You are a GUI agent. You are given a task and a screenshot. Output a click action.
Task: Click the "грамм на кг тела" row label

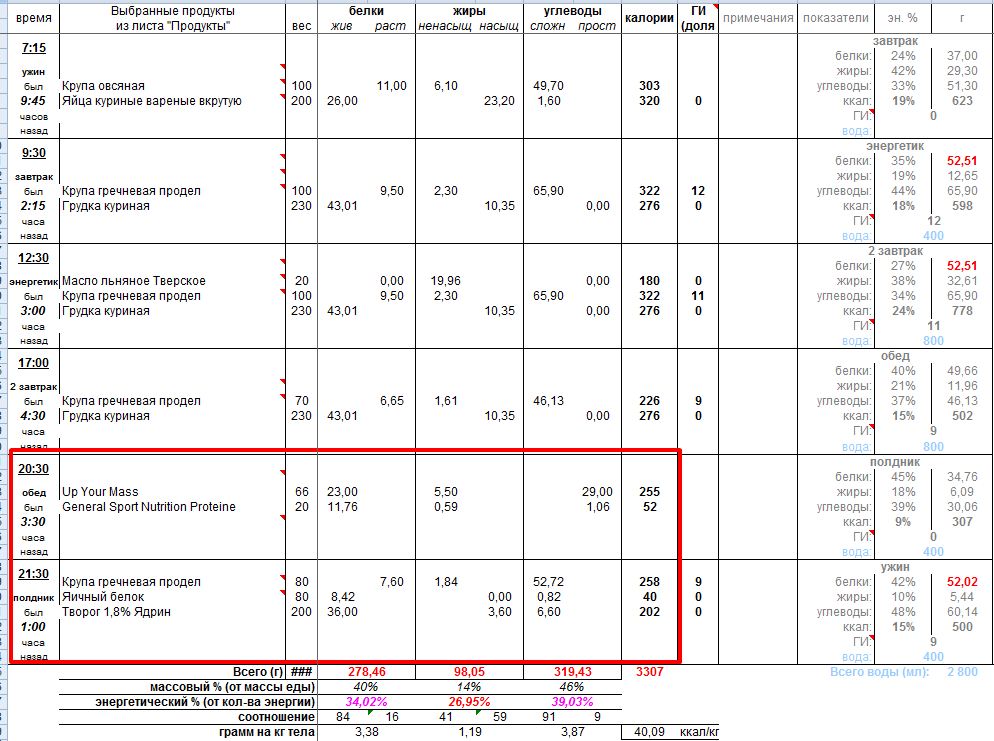(x=268, y=732)
